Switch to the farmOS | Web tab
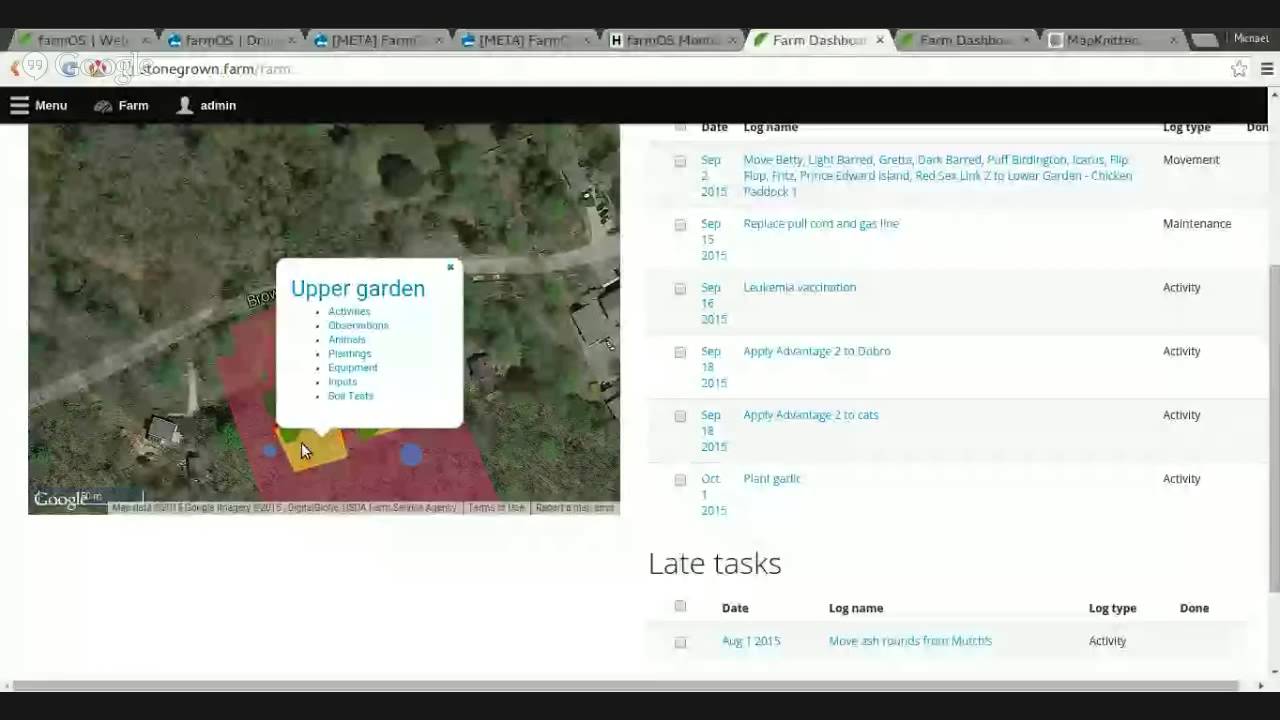Screen dimensions: 1280x720 point(82,41)
